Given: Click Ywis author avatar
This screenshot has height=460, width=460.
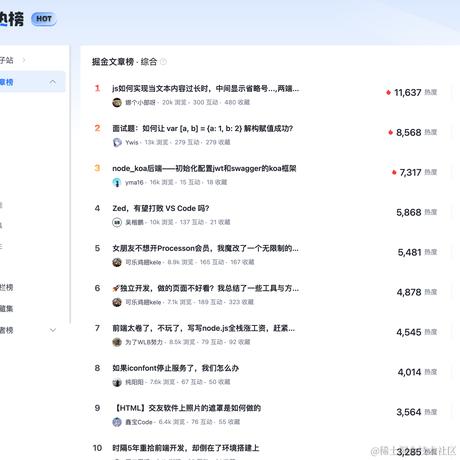Looking at the screenshot, I should (x=117, y=142).
